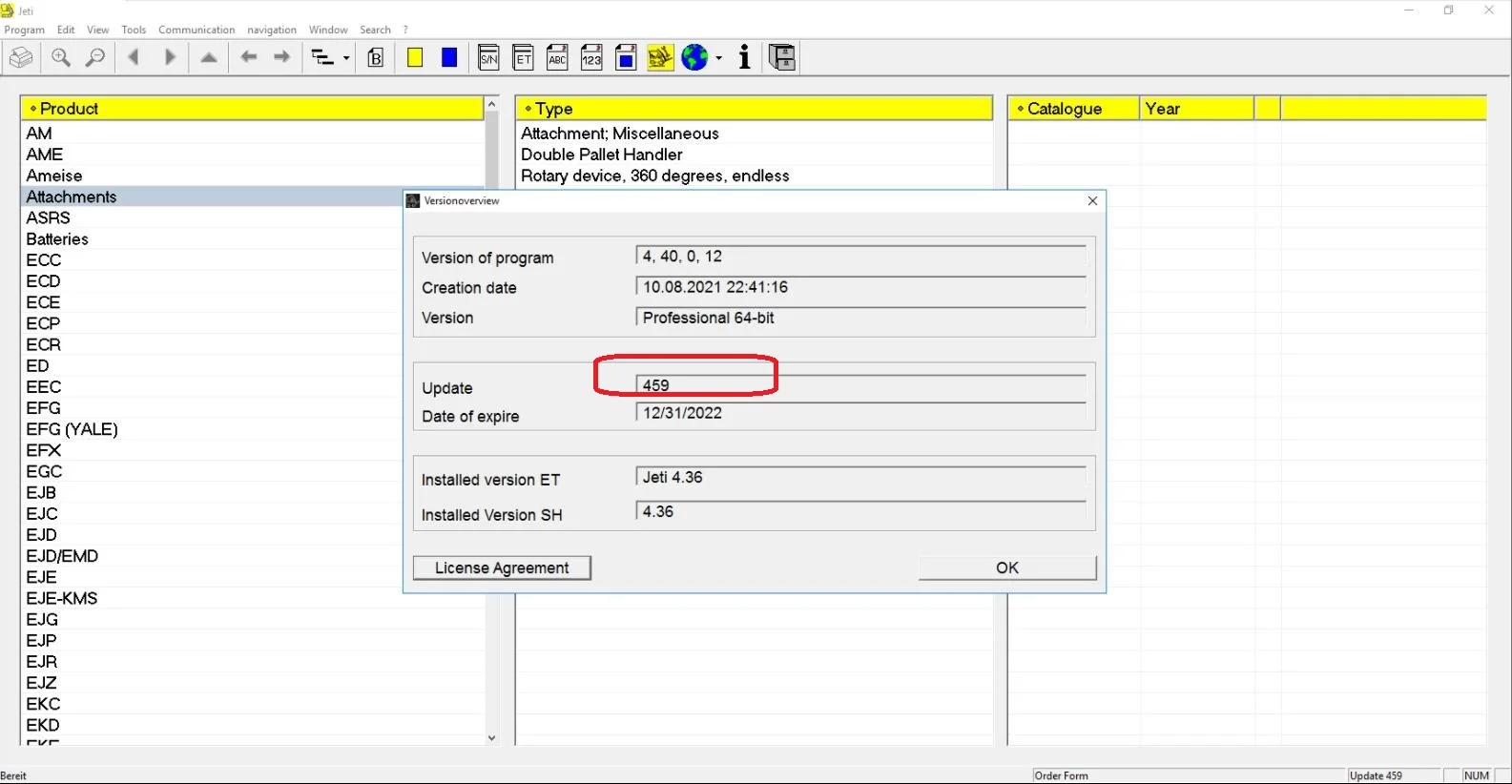
Task: Click the ABC text search icon
Action: coord(557,58)
